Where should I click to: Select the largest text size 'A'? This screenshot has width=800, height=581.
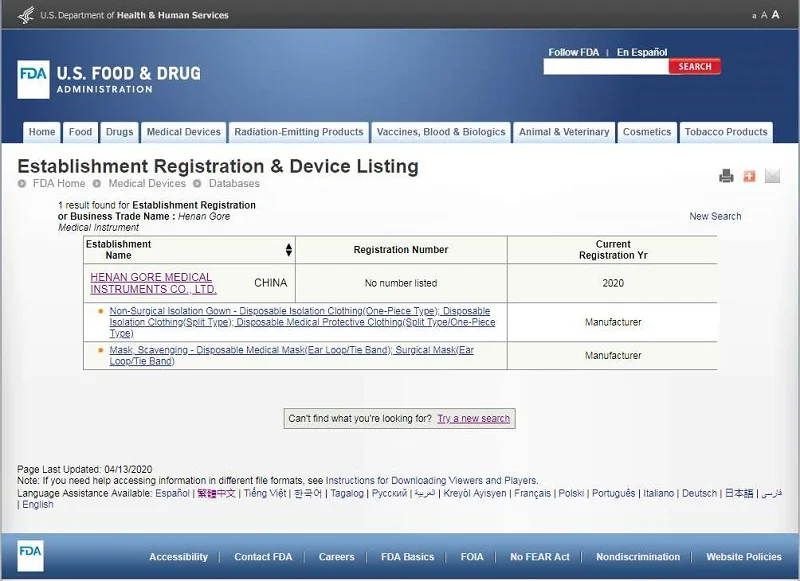coord(776,14)
